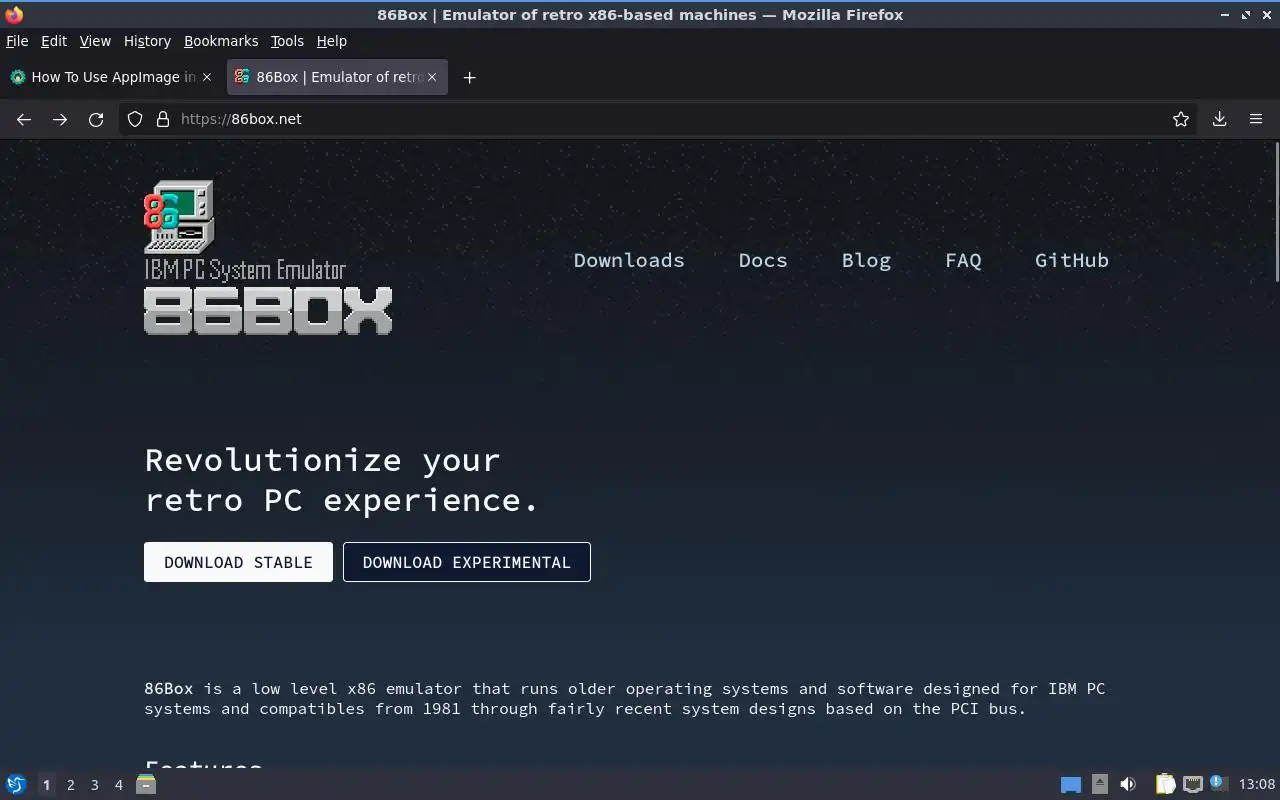Click the Firefox icon in title bar

point(14,14)
